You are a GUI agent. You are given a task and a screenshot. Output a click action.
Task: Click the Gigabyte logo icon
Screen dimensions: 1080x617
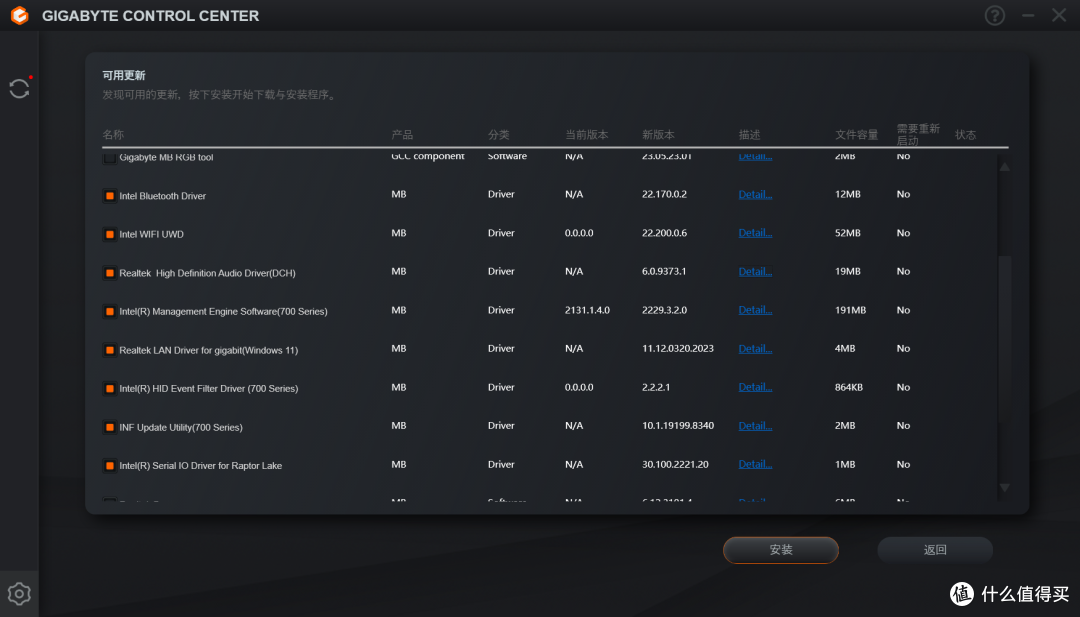[x=19, y=15]
